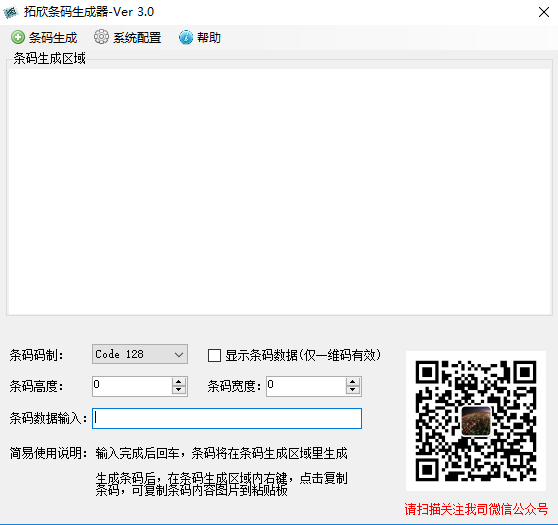Increase 条码宽度 with up arrow
558x525 pixels.
coord(353,382)
